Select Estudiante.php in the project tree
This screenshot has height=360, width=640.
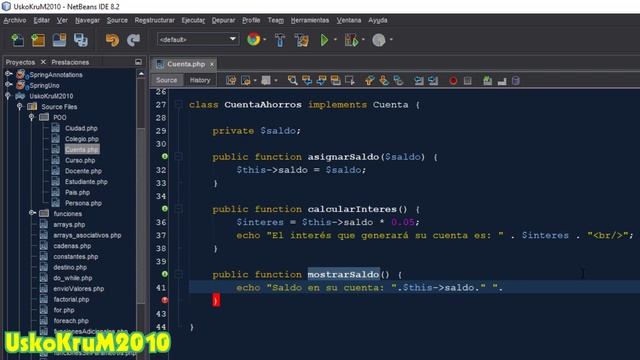click(x=86, y=182)
